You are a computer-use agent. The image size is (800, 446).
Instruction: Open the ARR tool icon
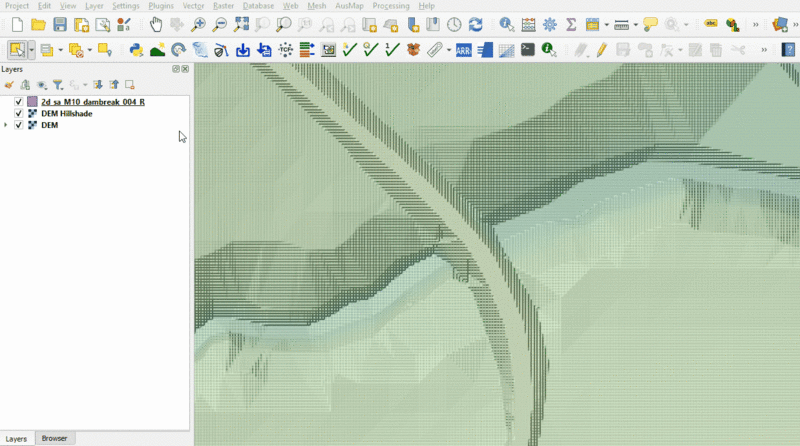[464, 49]
